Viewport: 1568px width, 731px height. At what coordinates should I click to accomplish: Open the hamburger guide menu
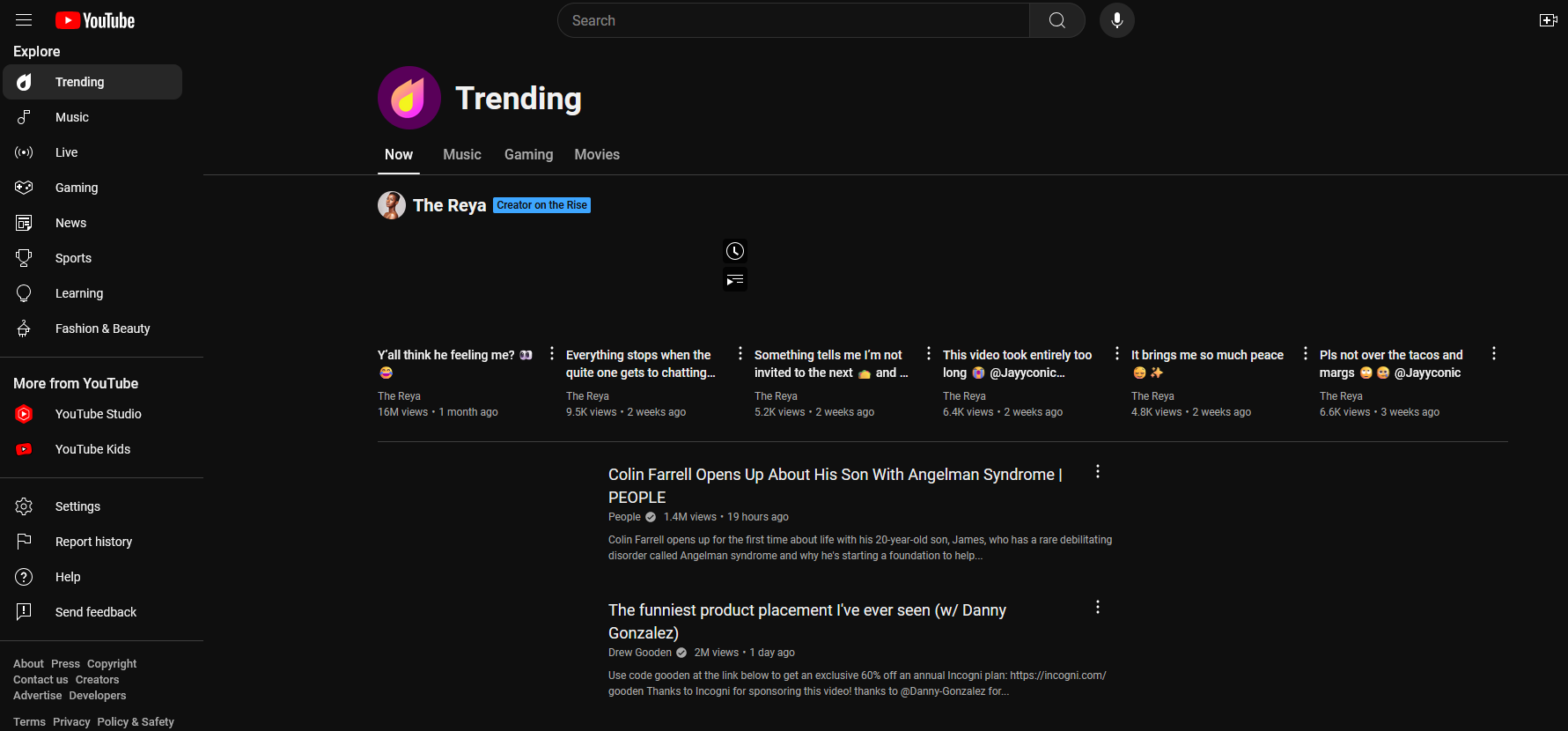24,20
